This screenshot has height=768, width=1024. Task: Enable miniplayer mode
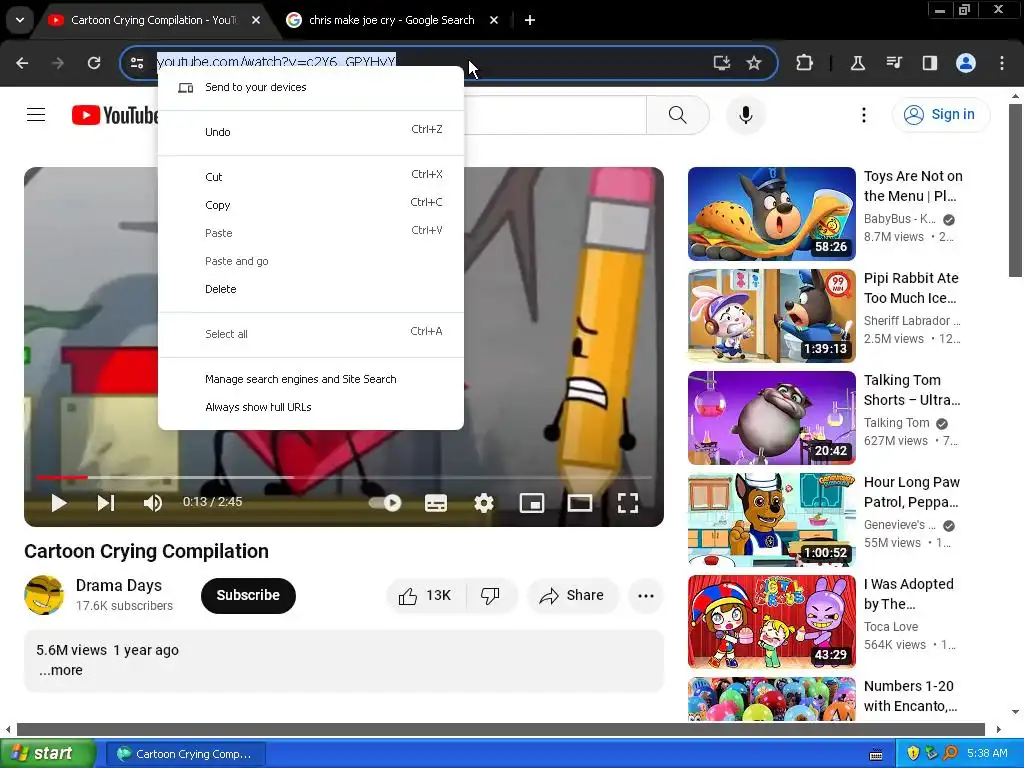click(532, 503)
